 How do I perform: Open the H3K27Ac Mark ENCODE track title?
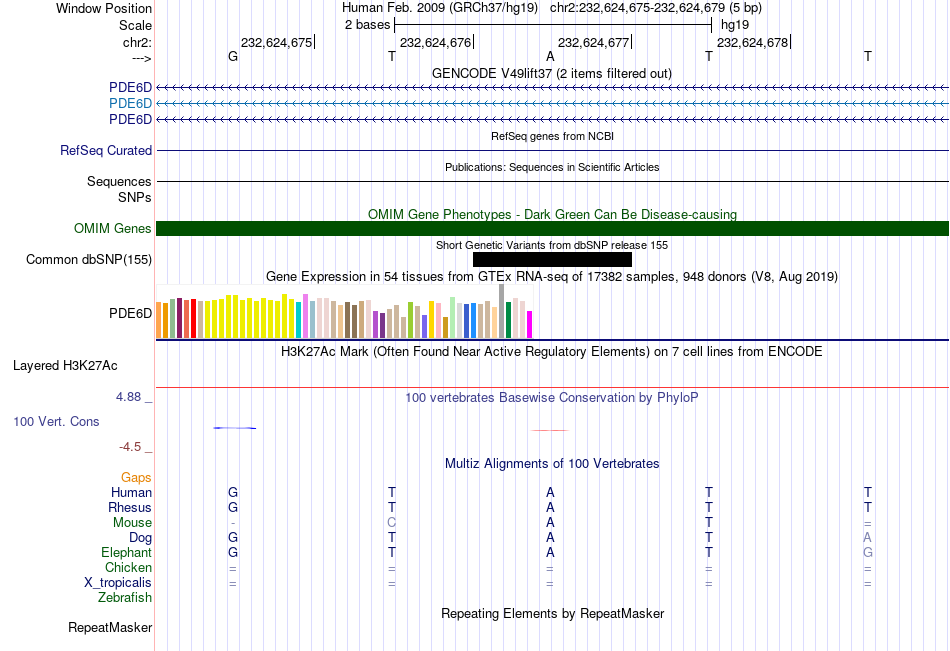(x=552, y=352)
